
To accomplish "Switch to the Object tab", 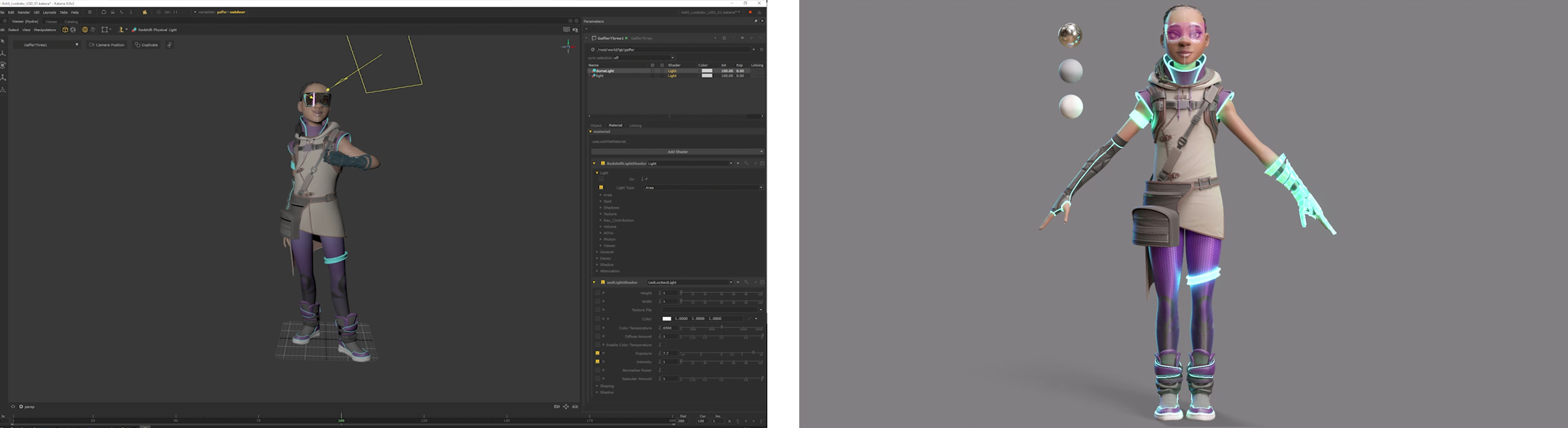I will tap(596, 126).
